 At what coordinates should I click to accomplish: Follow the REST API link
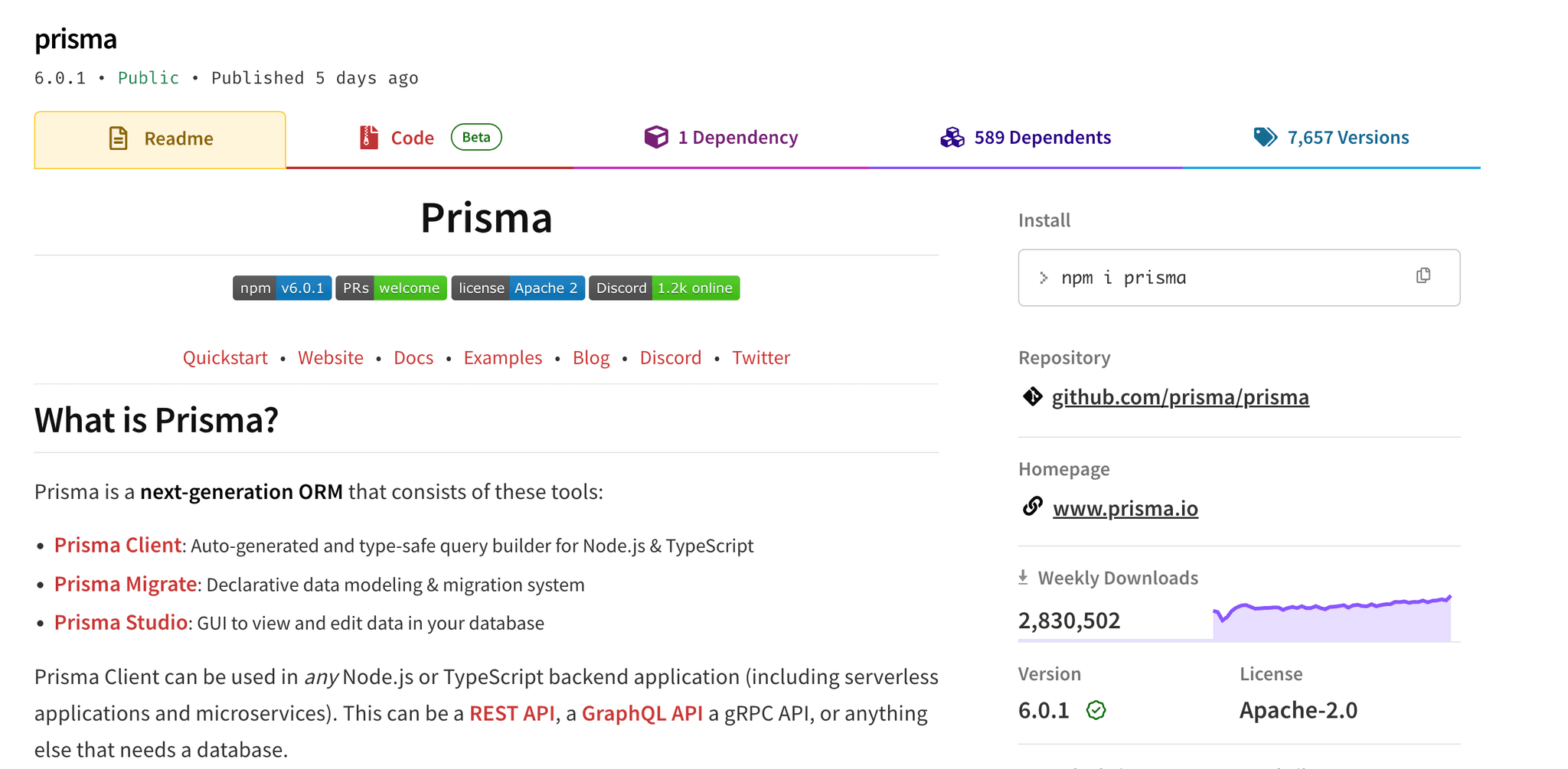[512, 713]
